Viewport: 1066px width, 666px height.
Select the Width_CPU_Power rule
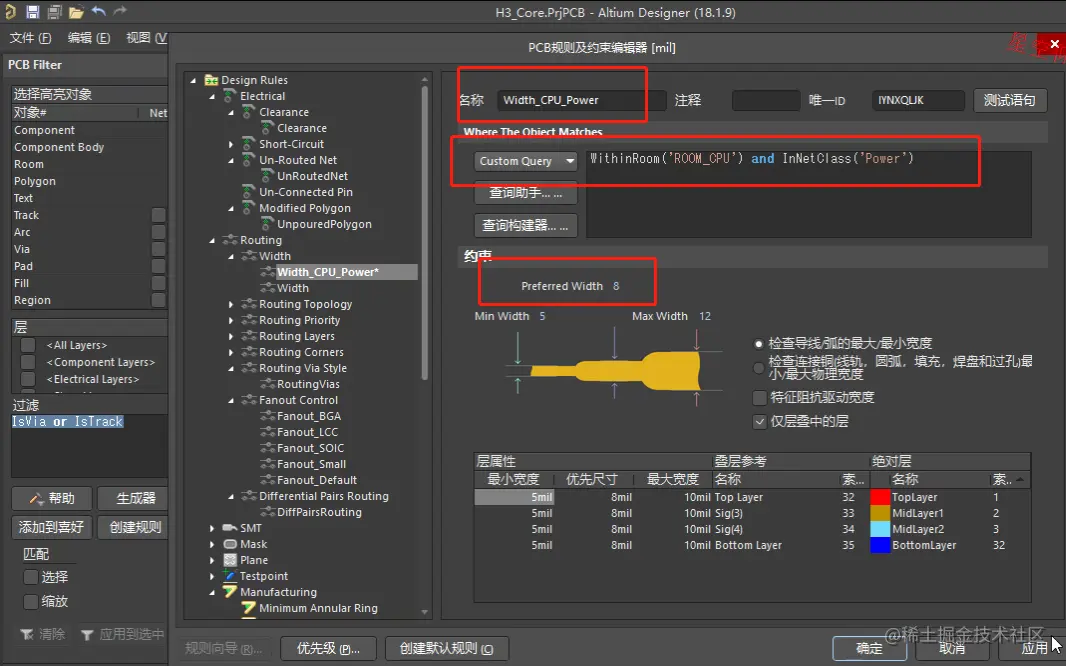click(x=328, y=272)
